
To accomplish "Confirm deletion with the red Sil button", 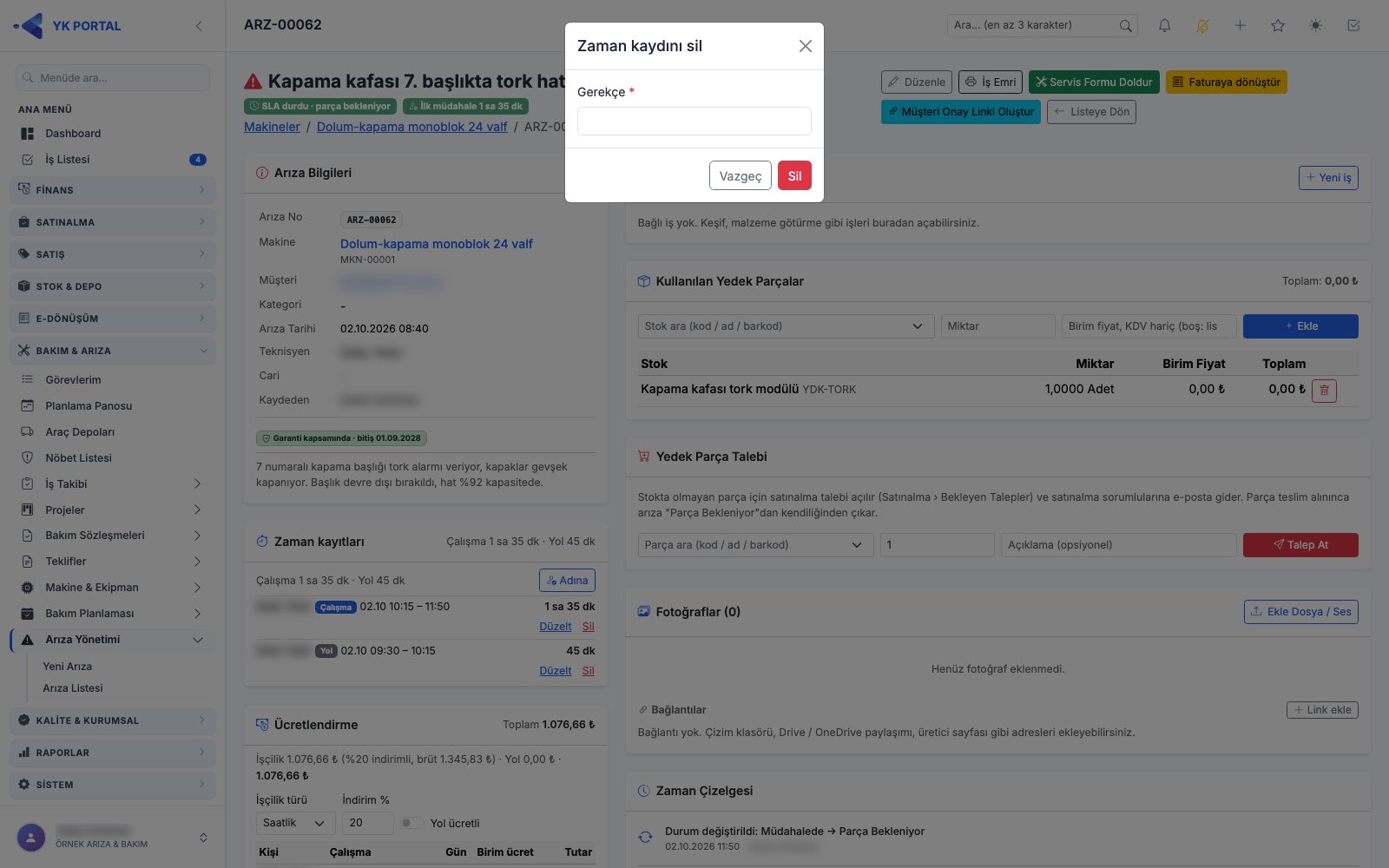I will [x=794, y=175].
